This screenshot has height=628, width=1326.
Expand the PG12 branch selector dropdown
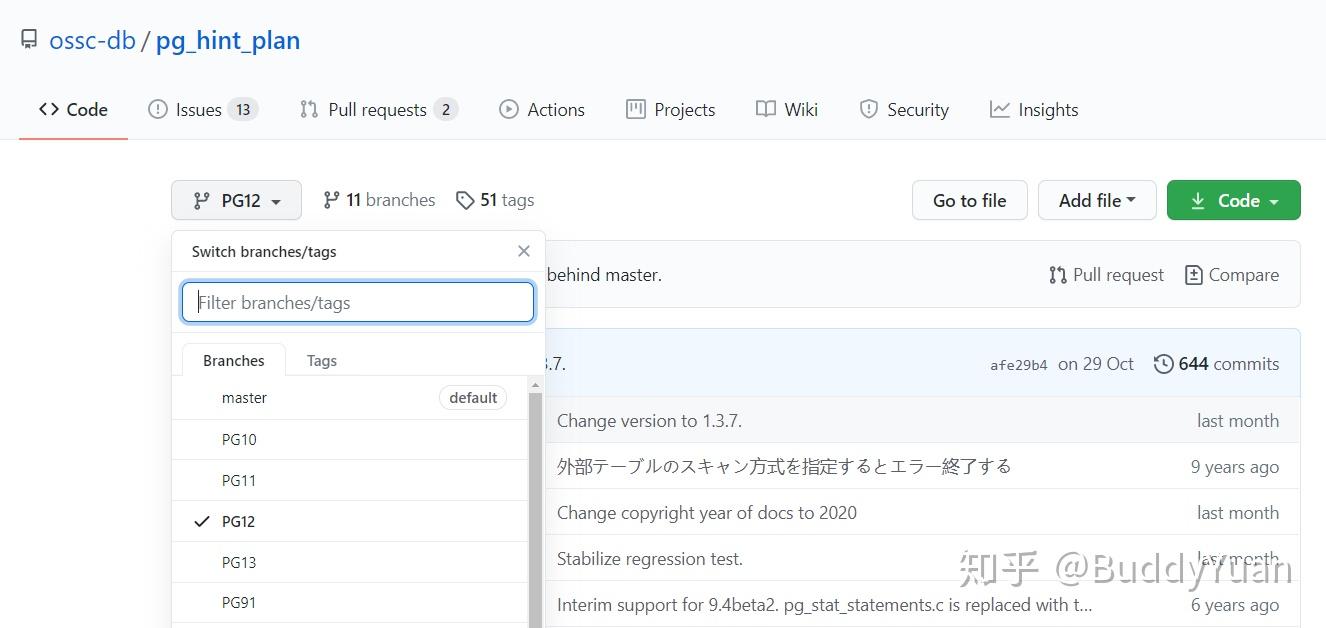pos(236,200)
